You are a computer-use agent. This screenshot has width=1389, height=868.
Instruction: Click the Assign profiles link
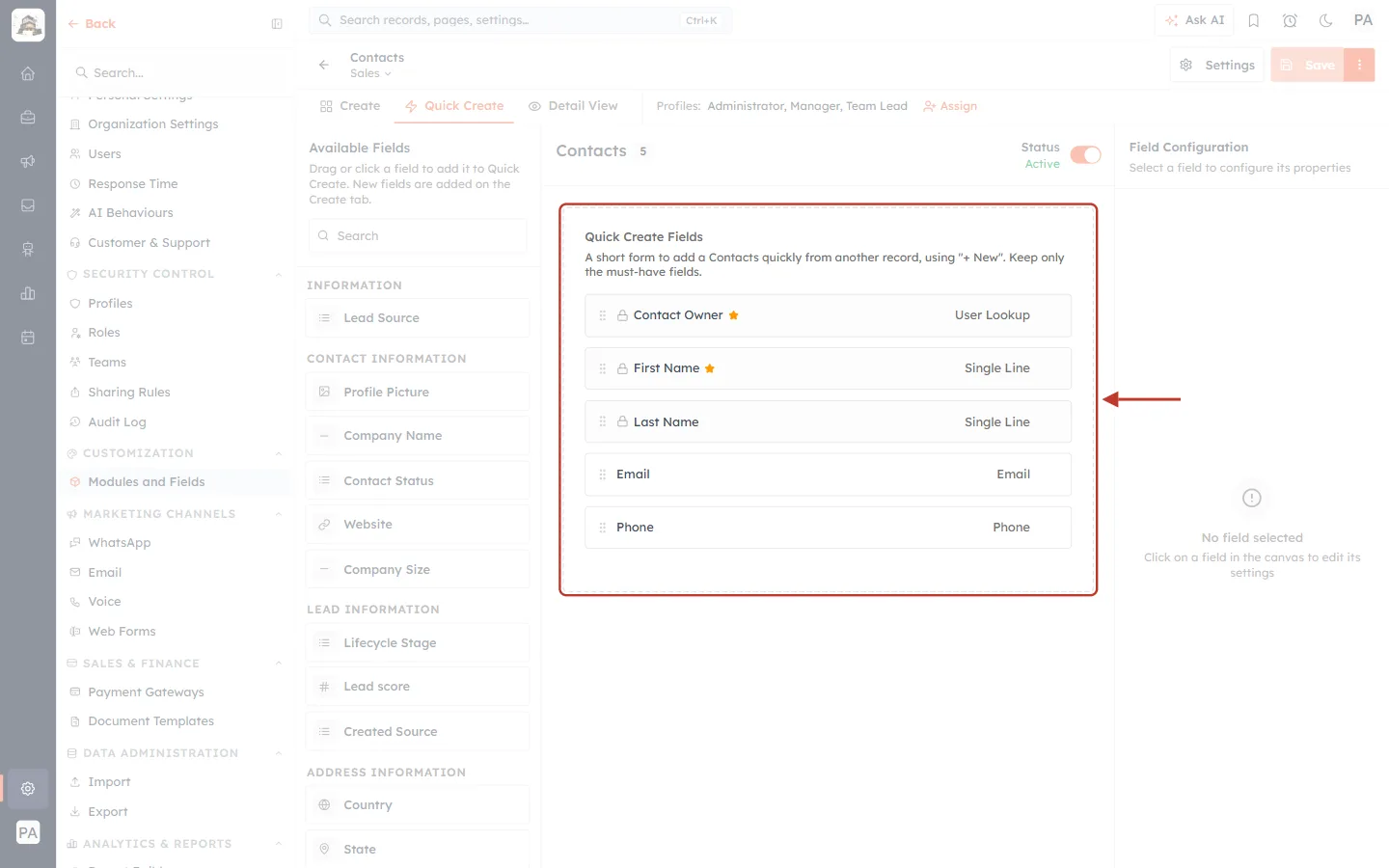click(x=950, y=106)
